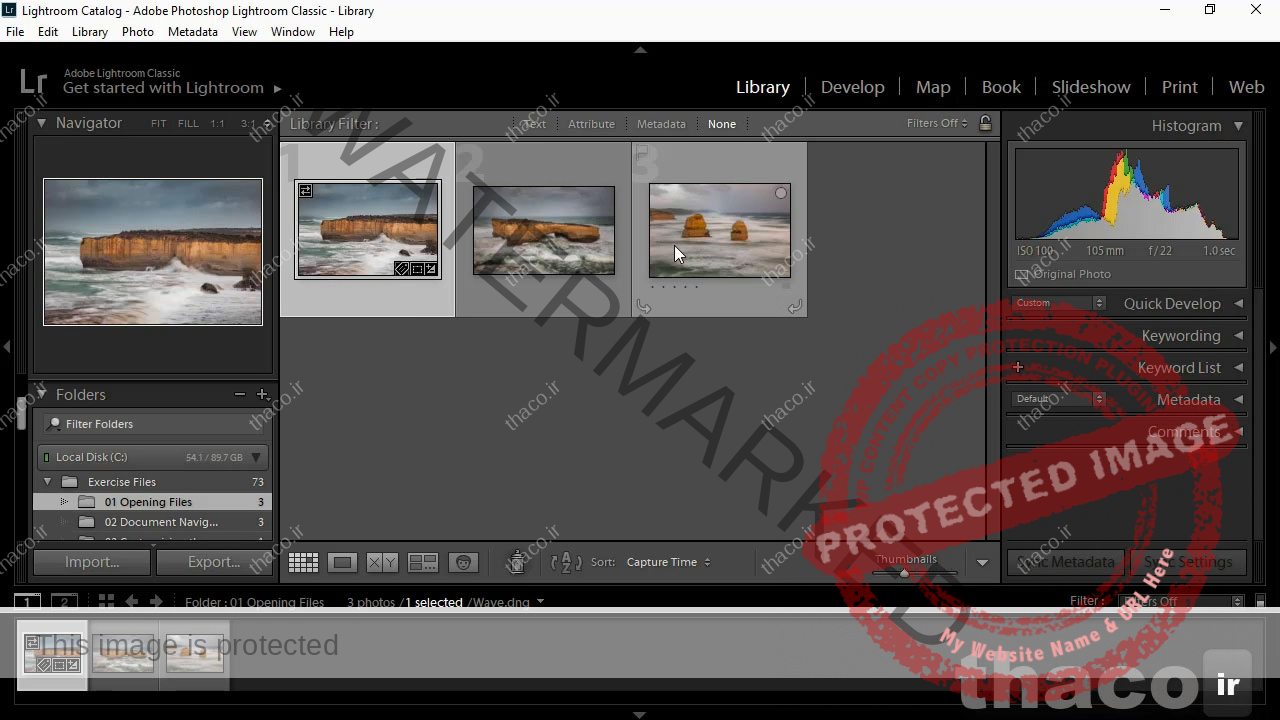This screenshot has height=720, width=1280.
Task: Open the Metadata menu
Action: (x=193, y=32)
